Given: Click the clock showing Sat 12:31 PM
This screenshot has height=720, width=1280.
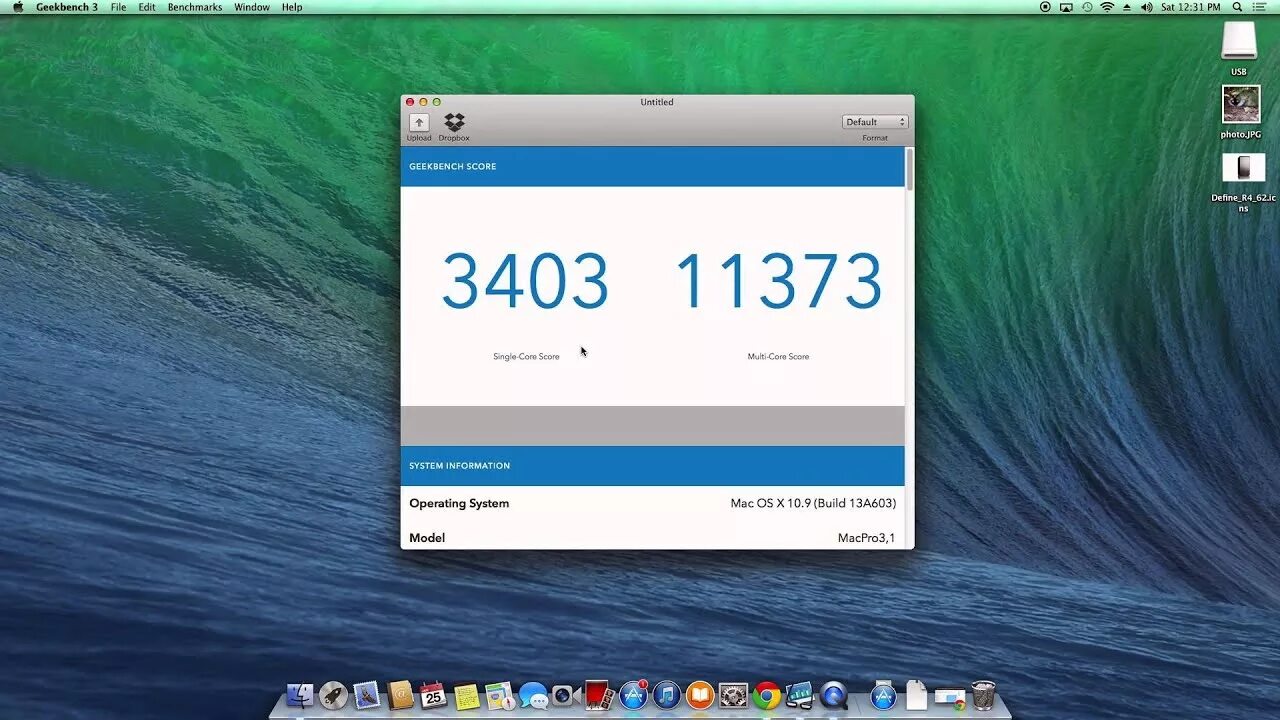Looking at the screenshot, I should pos(1190,7).
